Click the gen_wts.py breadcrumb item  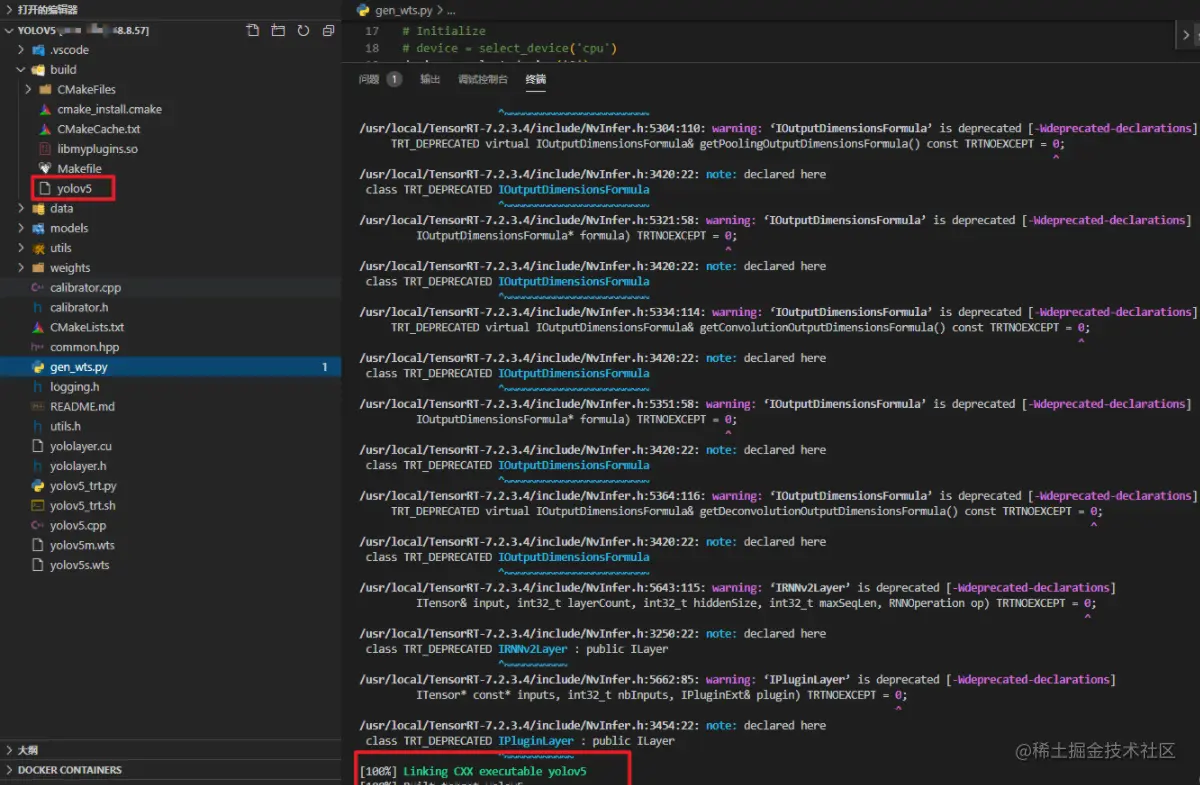(402, 10)
